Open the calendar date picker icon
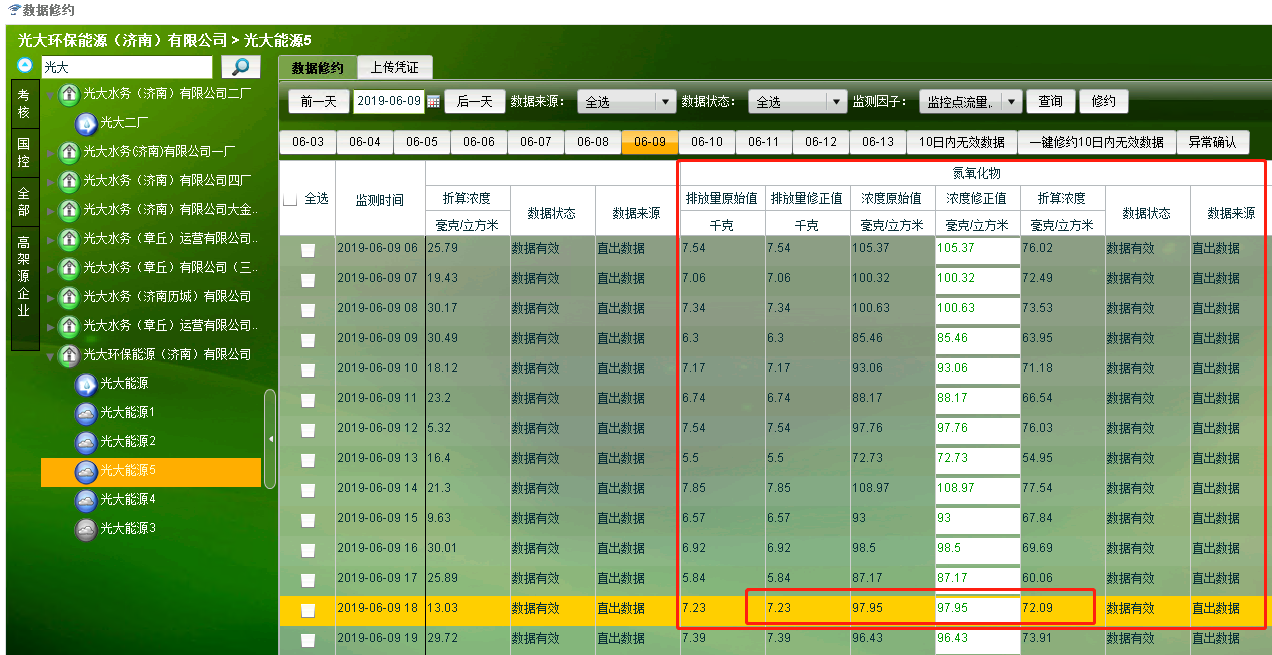The width and height of the screenshot is (1272, 655). (433, 101)
